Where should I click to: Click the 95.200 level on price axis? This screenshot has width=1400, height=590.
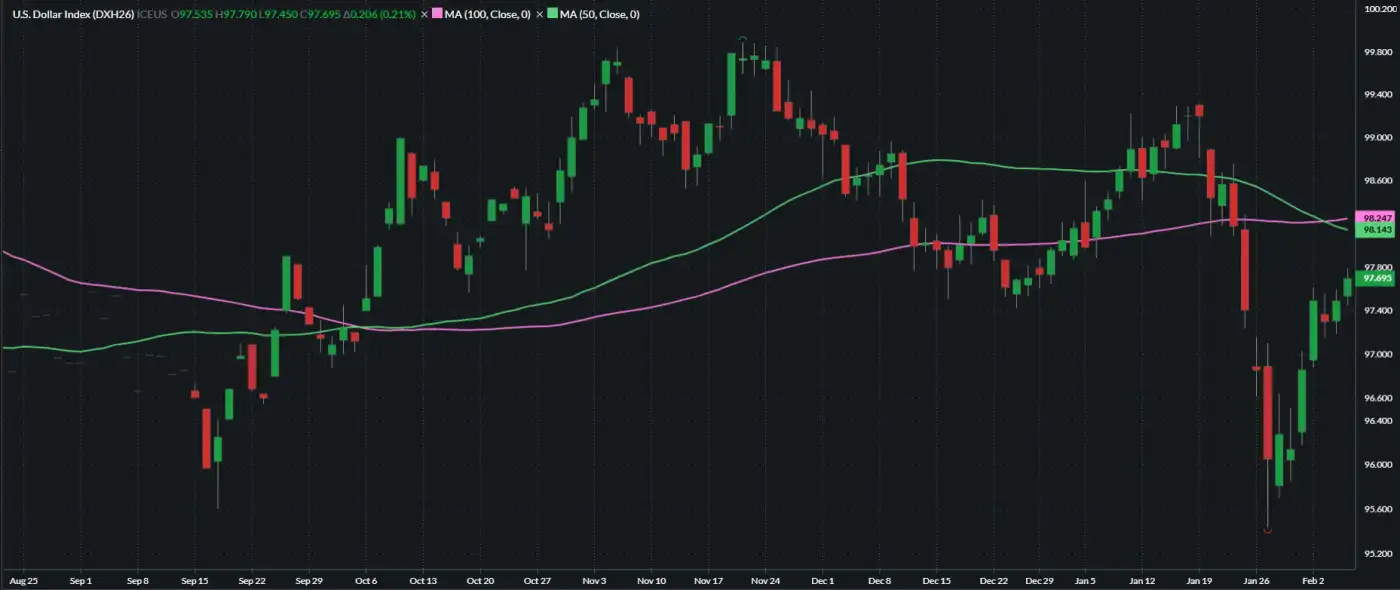[x=1379, y=553]
